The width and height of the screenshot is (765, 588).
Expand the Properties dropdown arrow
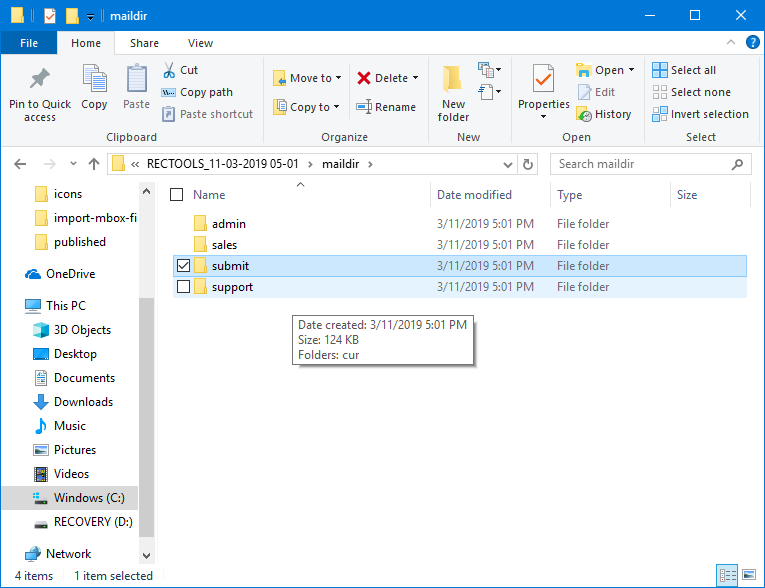[x=544, y=117]
